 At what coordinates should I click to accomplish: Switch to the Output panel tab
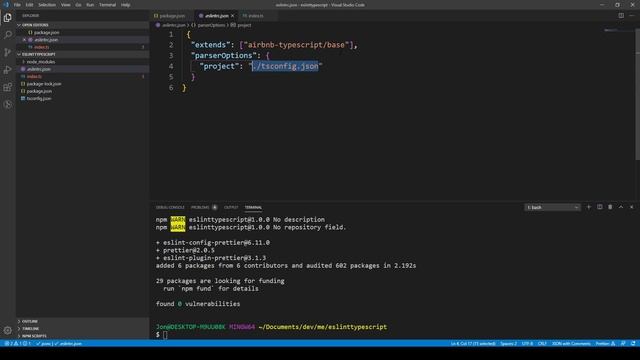coord(231,207)
